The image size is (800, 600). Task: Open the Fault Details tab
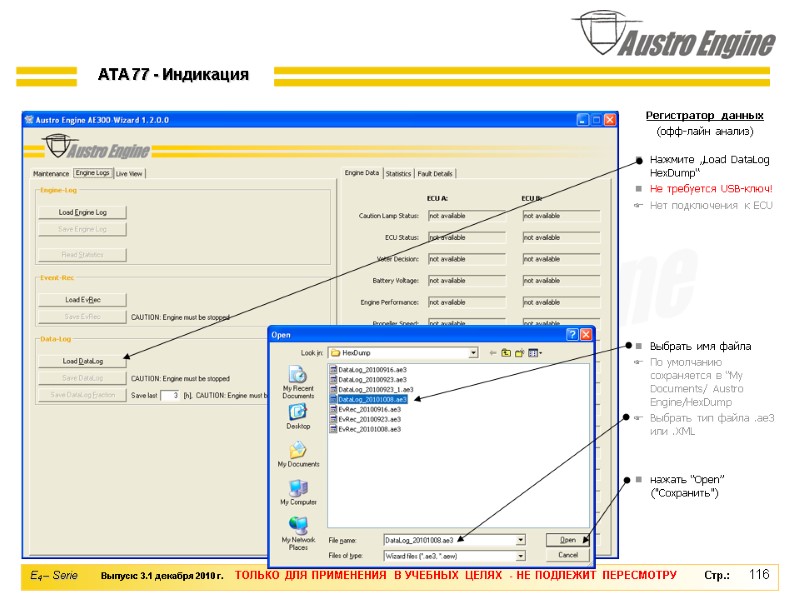[x=435, y=174]
